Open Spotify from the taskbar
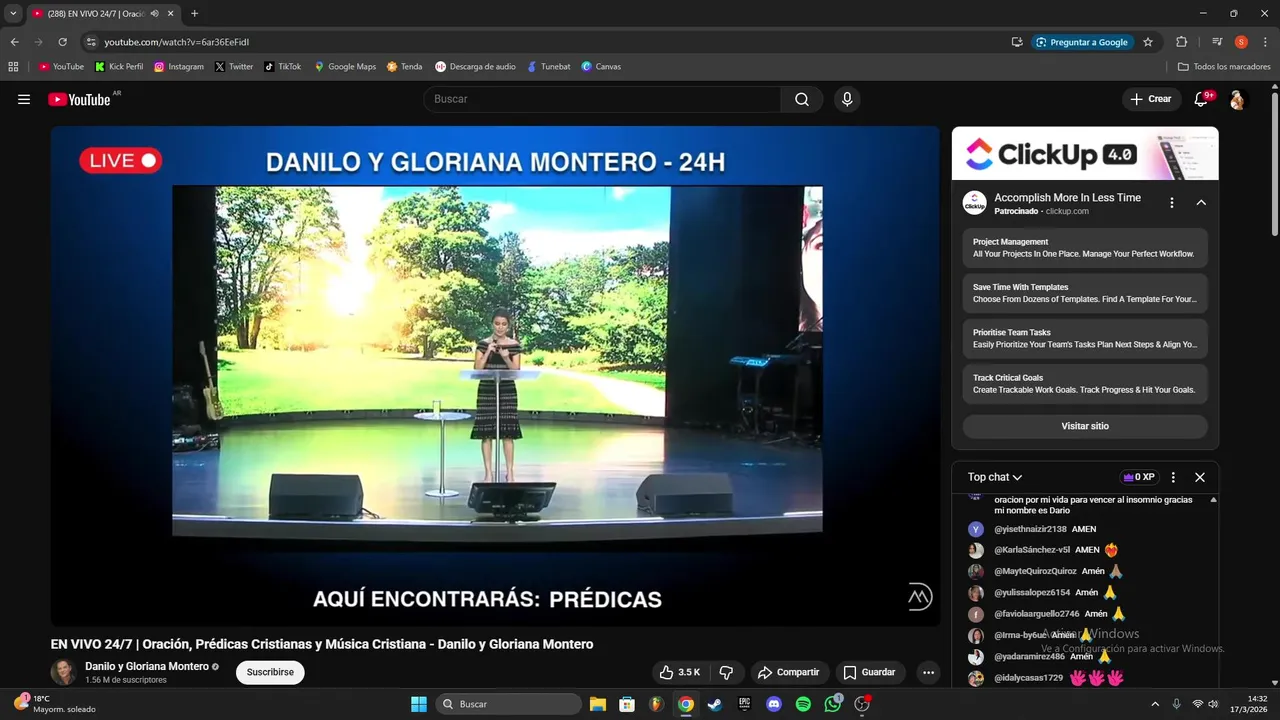The height and width of the screenshot is (720, 1280). tap(803, 704)
